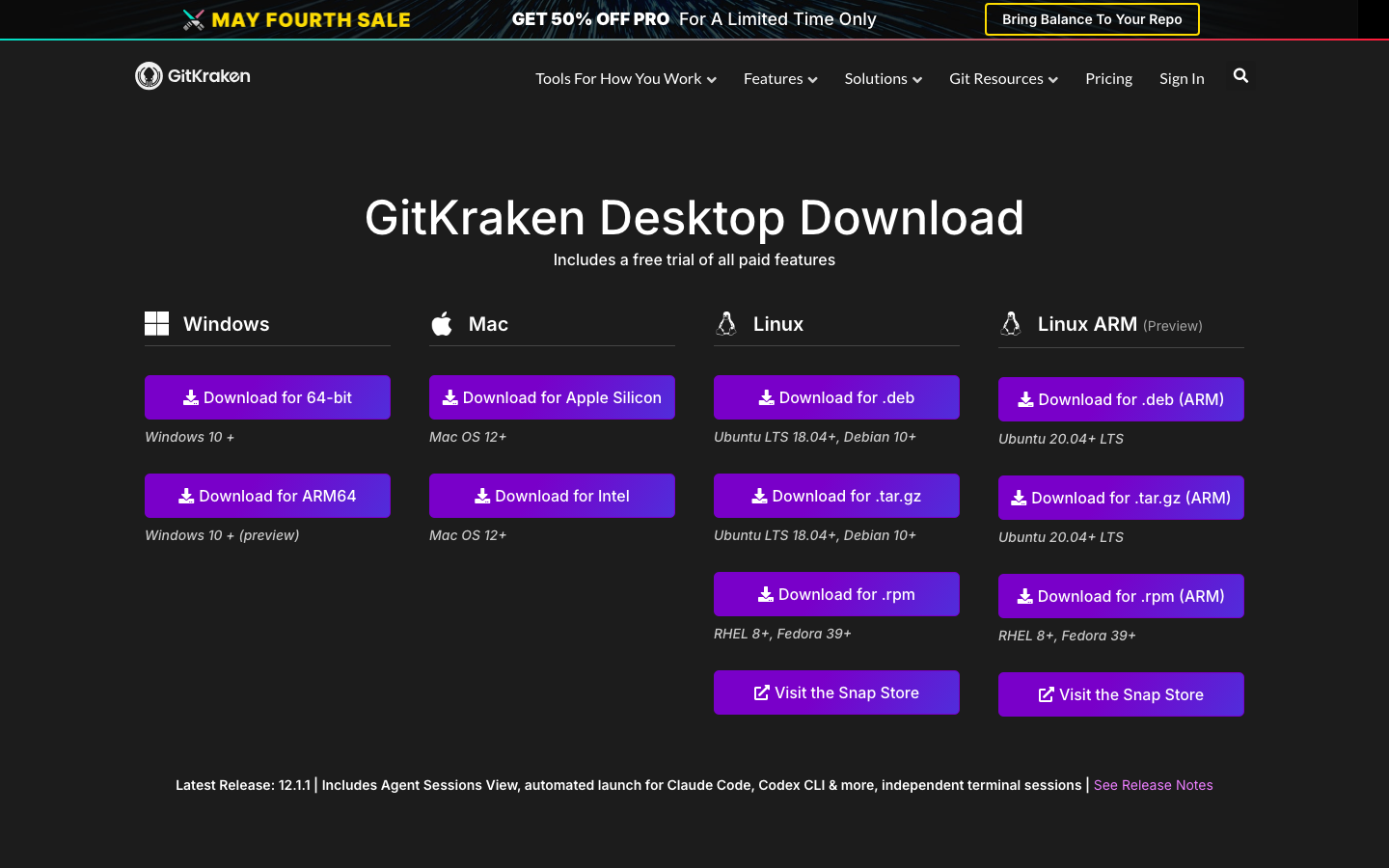This screenshot has width=1389, height=868.
Task: Click 'Windows 10 +' note under 64-bit button
Action: [190, 437]
